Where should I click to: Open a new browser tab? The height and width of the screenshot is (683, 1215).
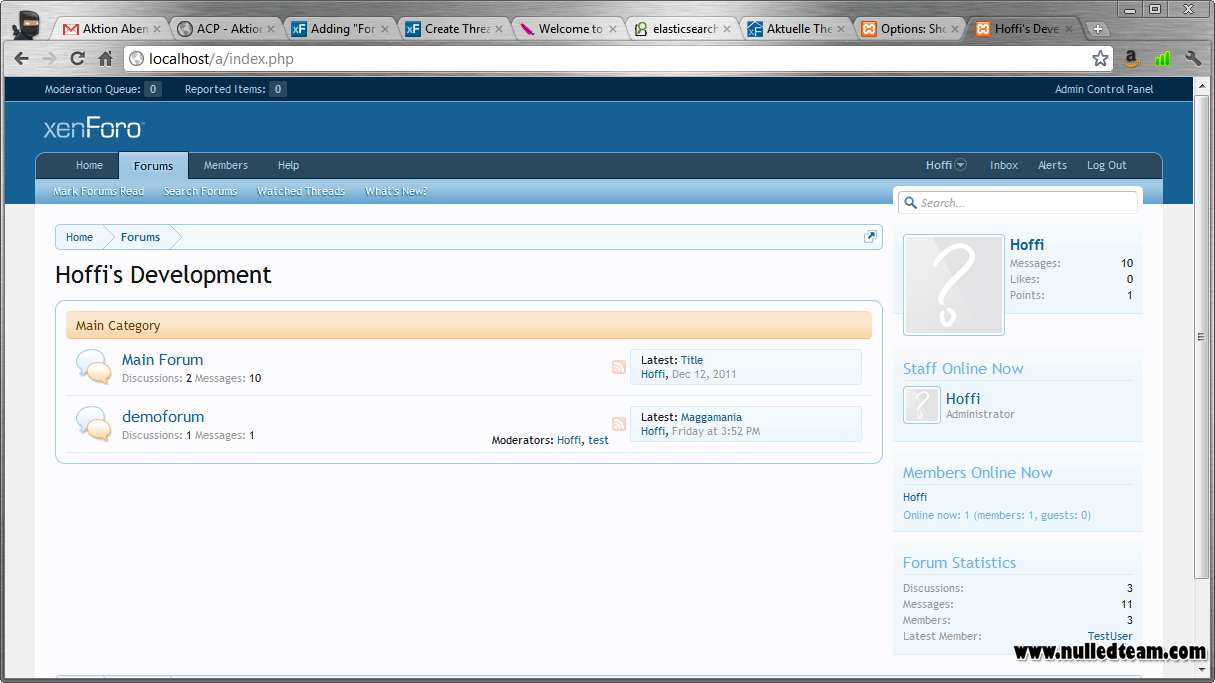click(x=1098, y=29)
